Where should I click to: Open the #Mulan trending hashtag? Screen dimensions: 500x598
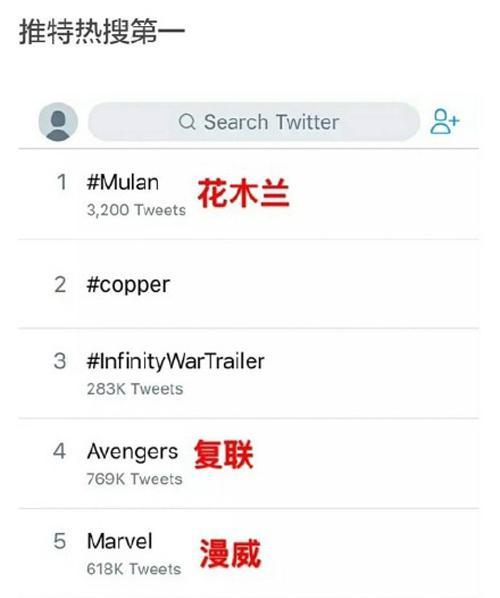tap(123, 182)
